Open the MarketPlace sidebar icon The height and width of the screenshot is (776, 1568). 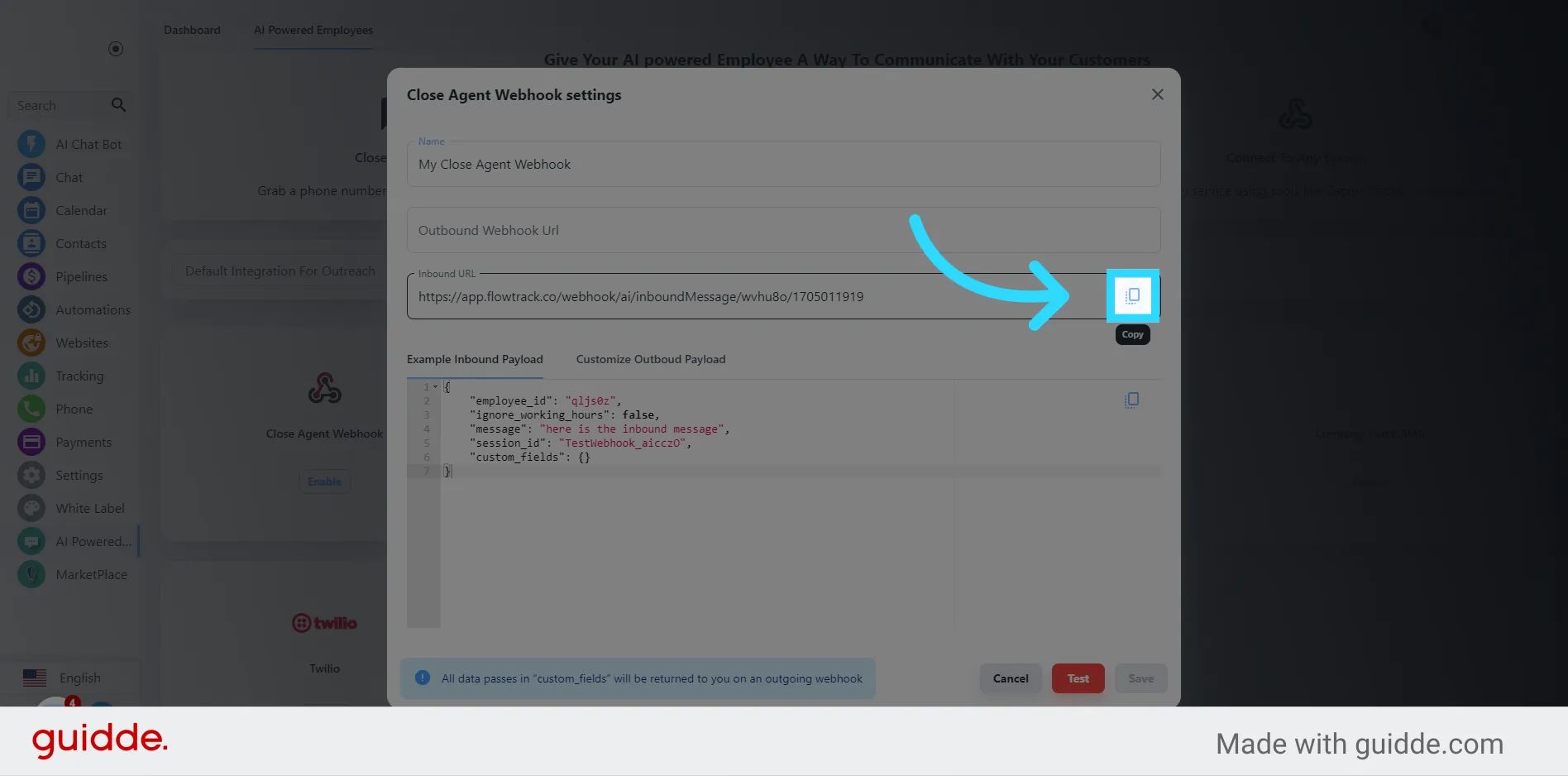click(31, 574)
